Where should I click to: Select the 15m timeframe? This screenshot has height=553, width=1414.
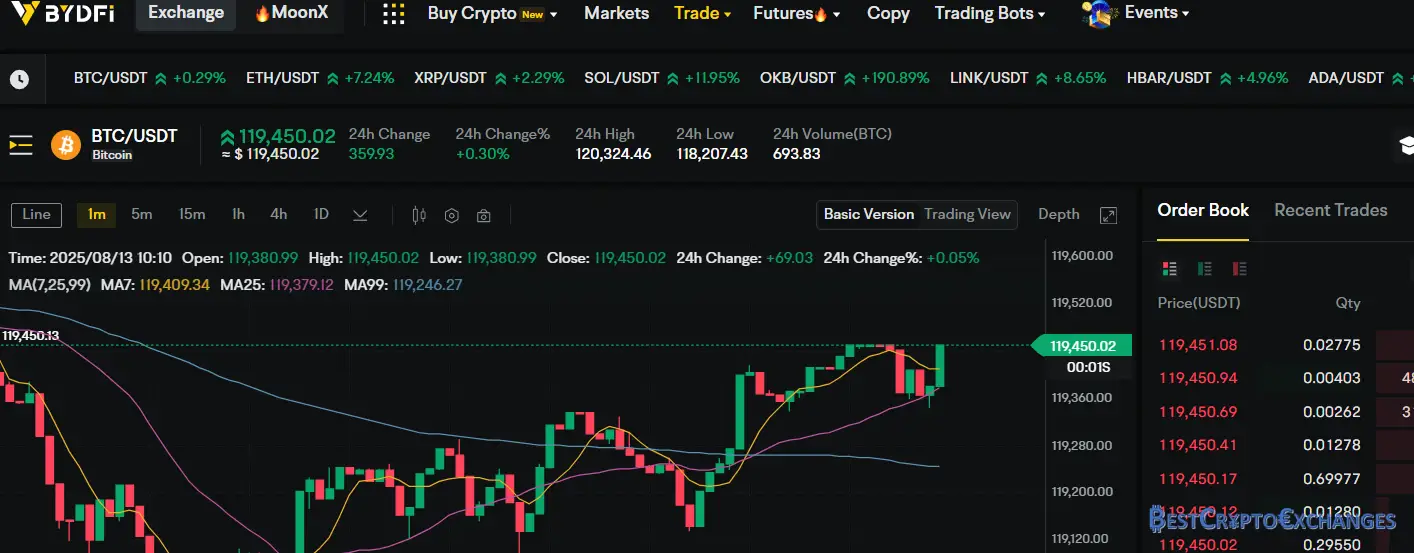[x=192, y=214]
